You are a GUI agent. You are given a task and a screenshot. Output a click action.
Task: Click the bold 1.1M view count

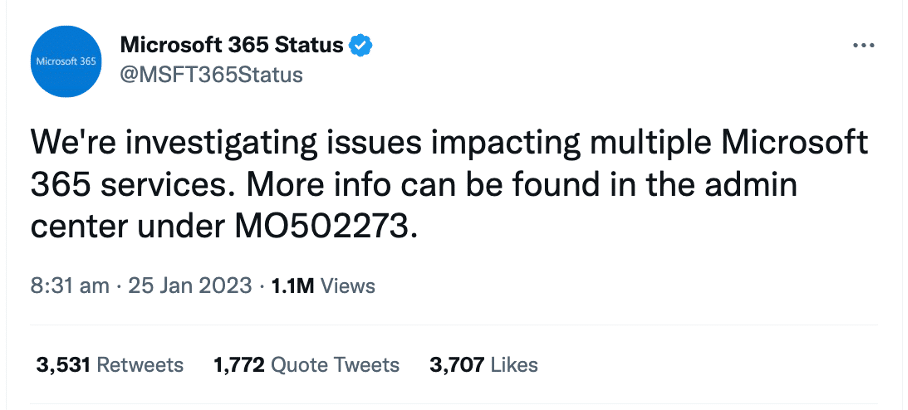pos(292,285)
